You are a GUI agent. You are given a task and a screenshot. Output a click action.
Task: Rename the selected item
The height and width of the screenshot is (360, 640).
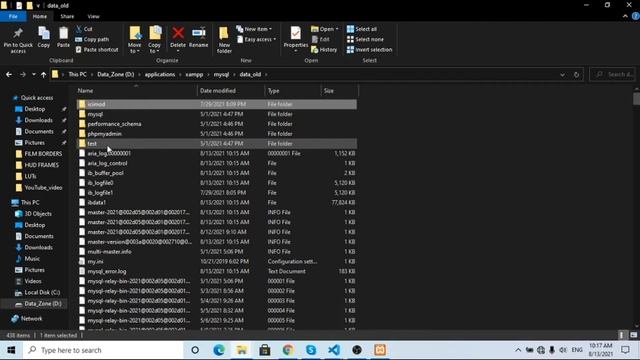(x=199, y=38)
